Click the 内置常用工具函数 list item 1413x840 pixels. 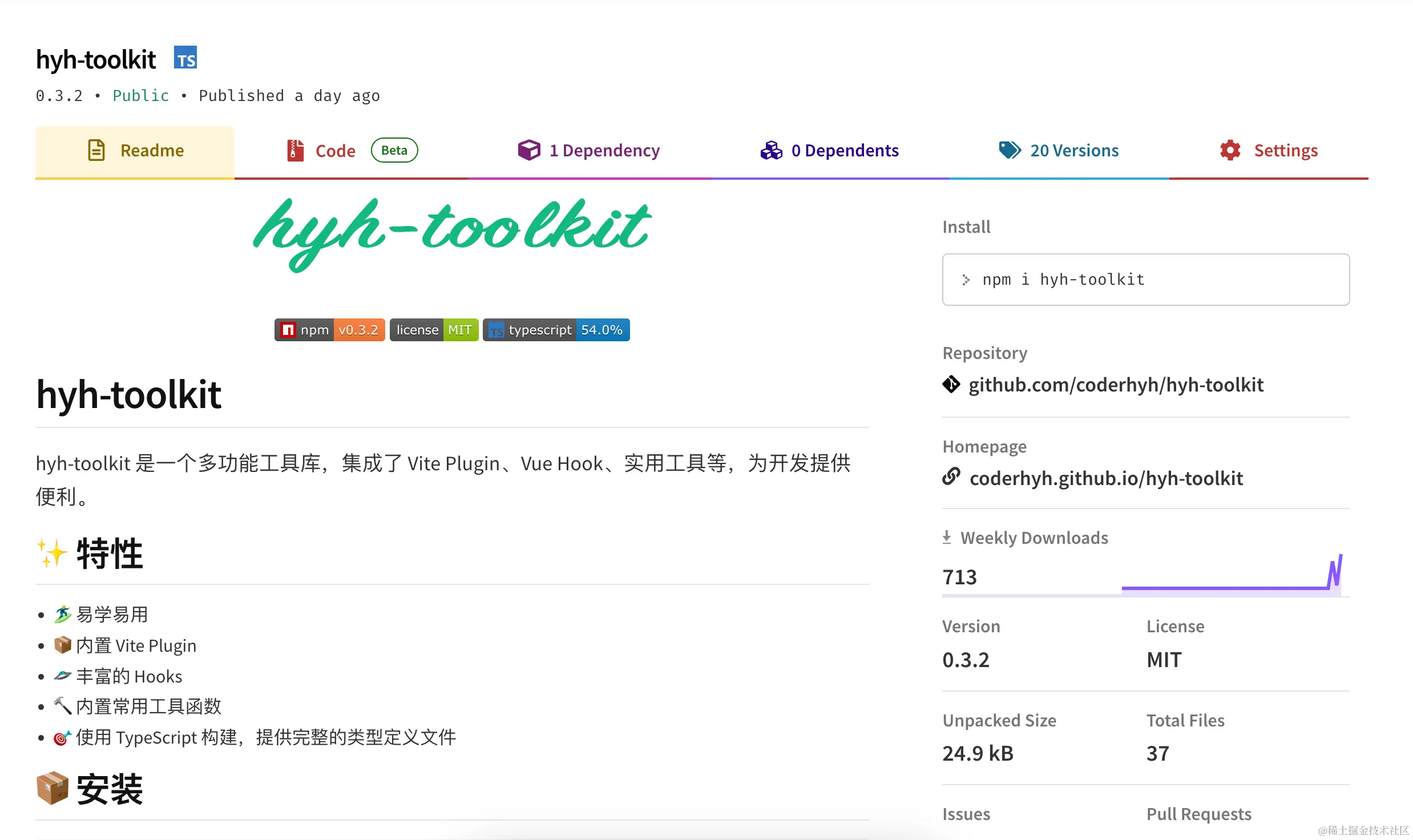point(138,706)
